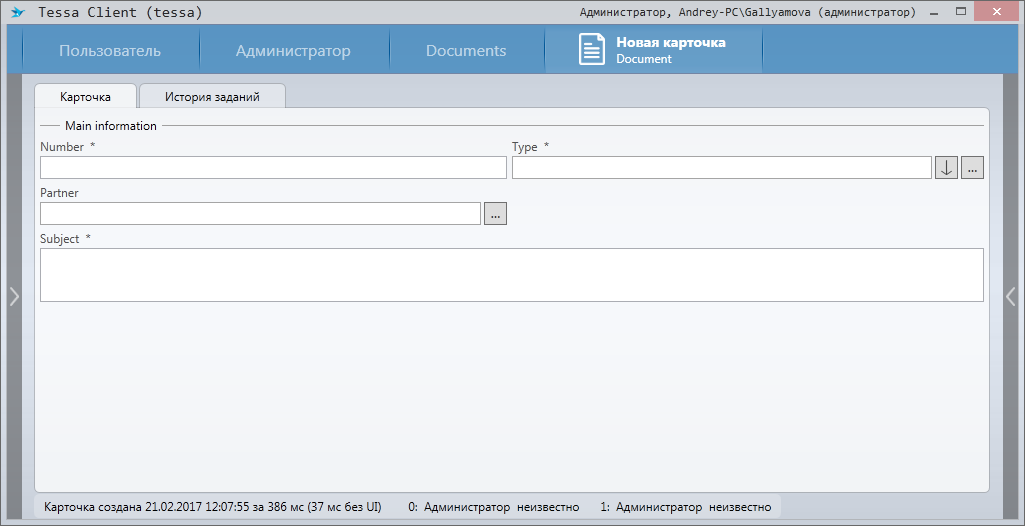Click the ellipsis button next to Partner
Image resolution: width=1025 pixels, height=526 pixels.
click(495, 214)
